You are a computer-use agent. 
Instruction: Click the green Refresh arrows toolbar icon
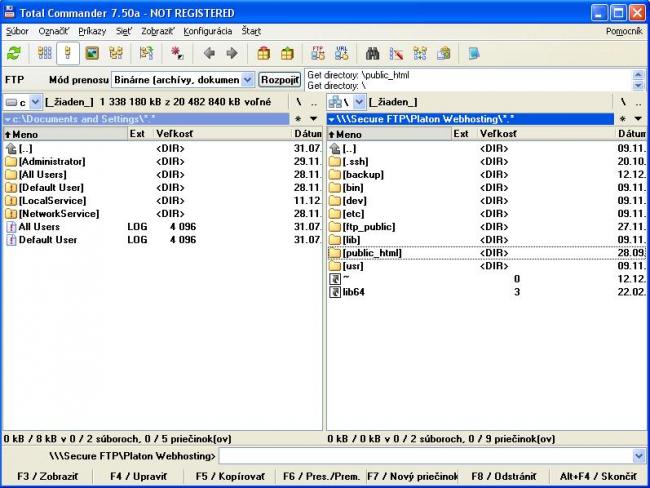(x=14, y=53)
